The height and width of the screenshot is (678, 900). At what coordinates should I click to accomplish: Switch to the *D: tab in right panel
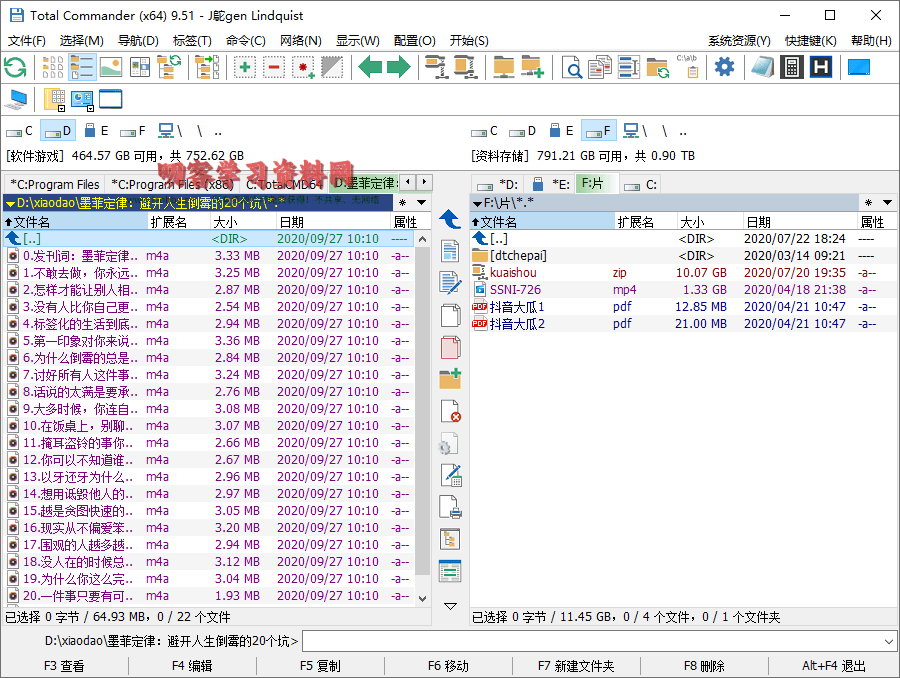(498, 184)
